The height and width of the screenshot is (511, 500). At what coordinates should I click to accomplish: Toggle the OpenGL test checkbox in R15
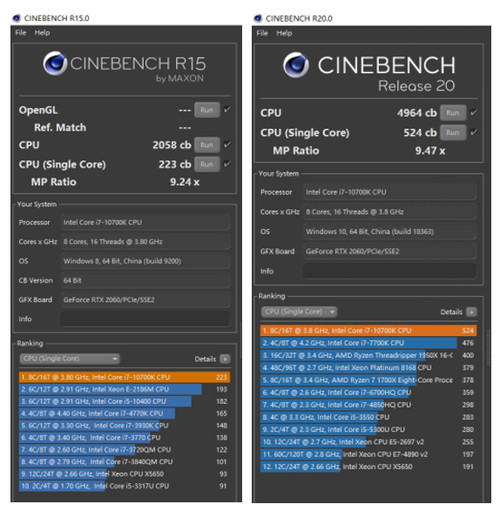point(227,110)
